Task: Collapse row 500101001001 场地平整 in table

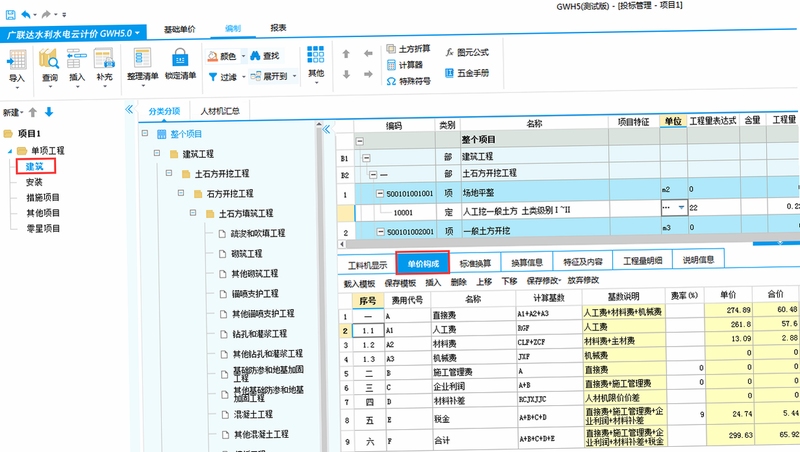Action: click(x=380, y=193)
